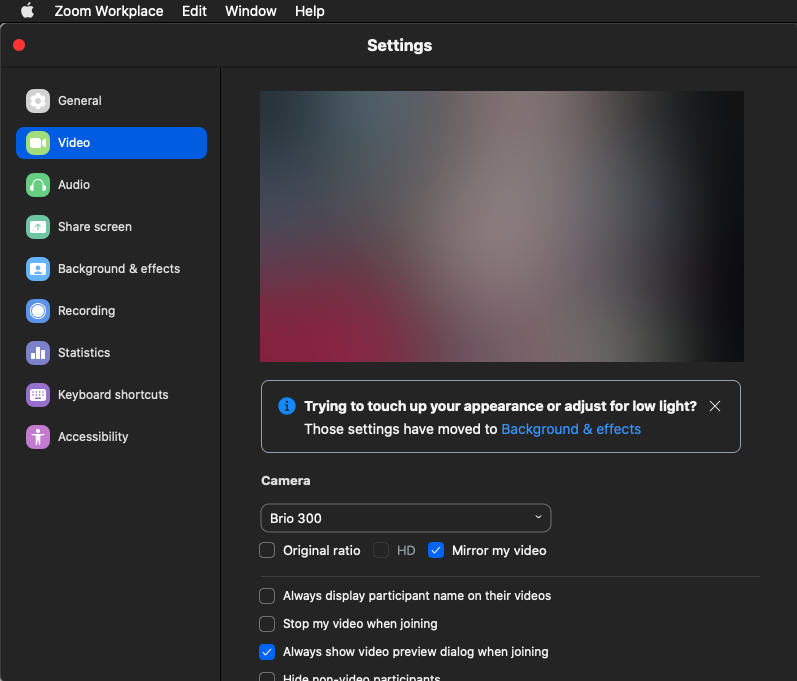Click the Accessibility person icon
797x681 pixels.
38,437
